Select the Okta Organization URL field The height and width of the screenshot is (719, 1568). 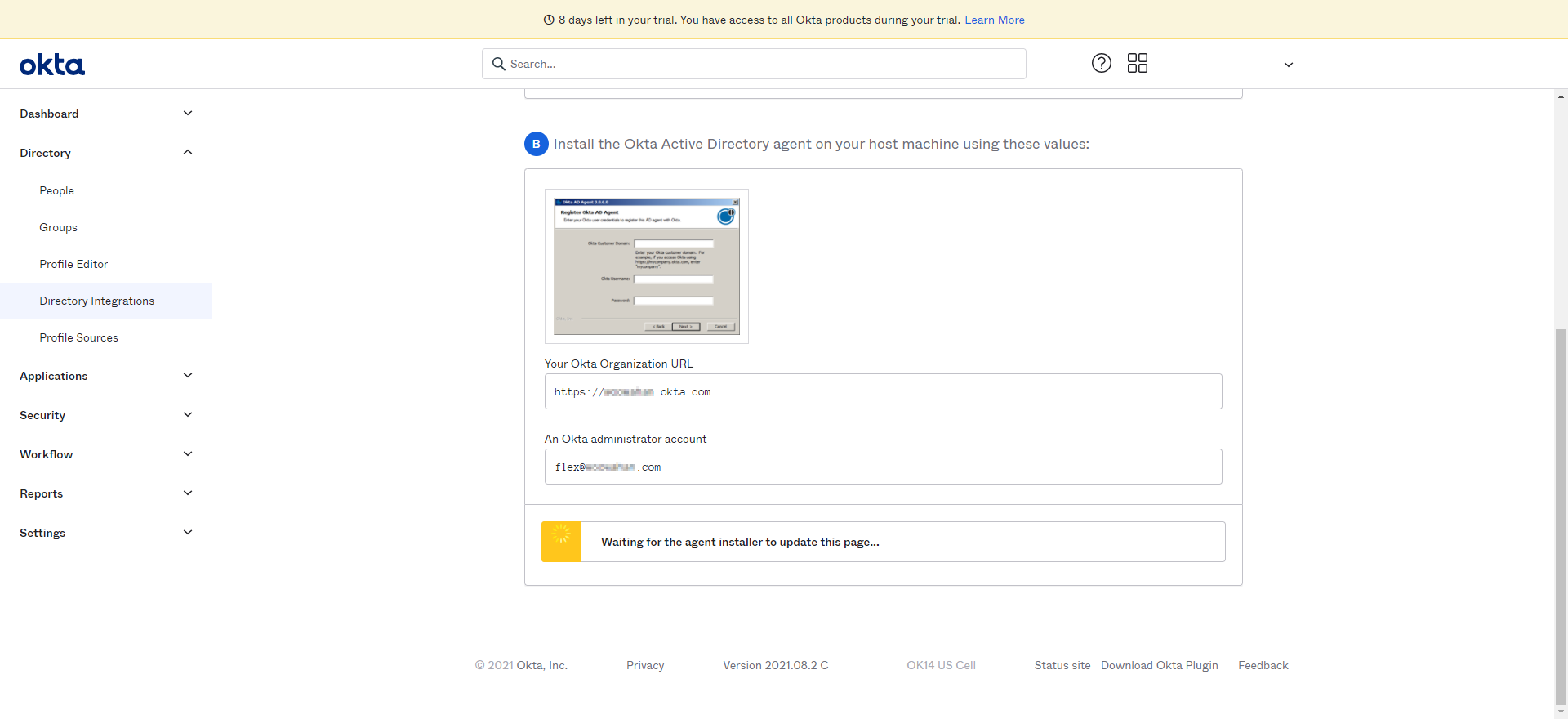(884, 391)
